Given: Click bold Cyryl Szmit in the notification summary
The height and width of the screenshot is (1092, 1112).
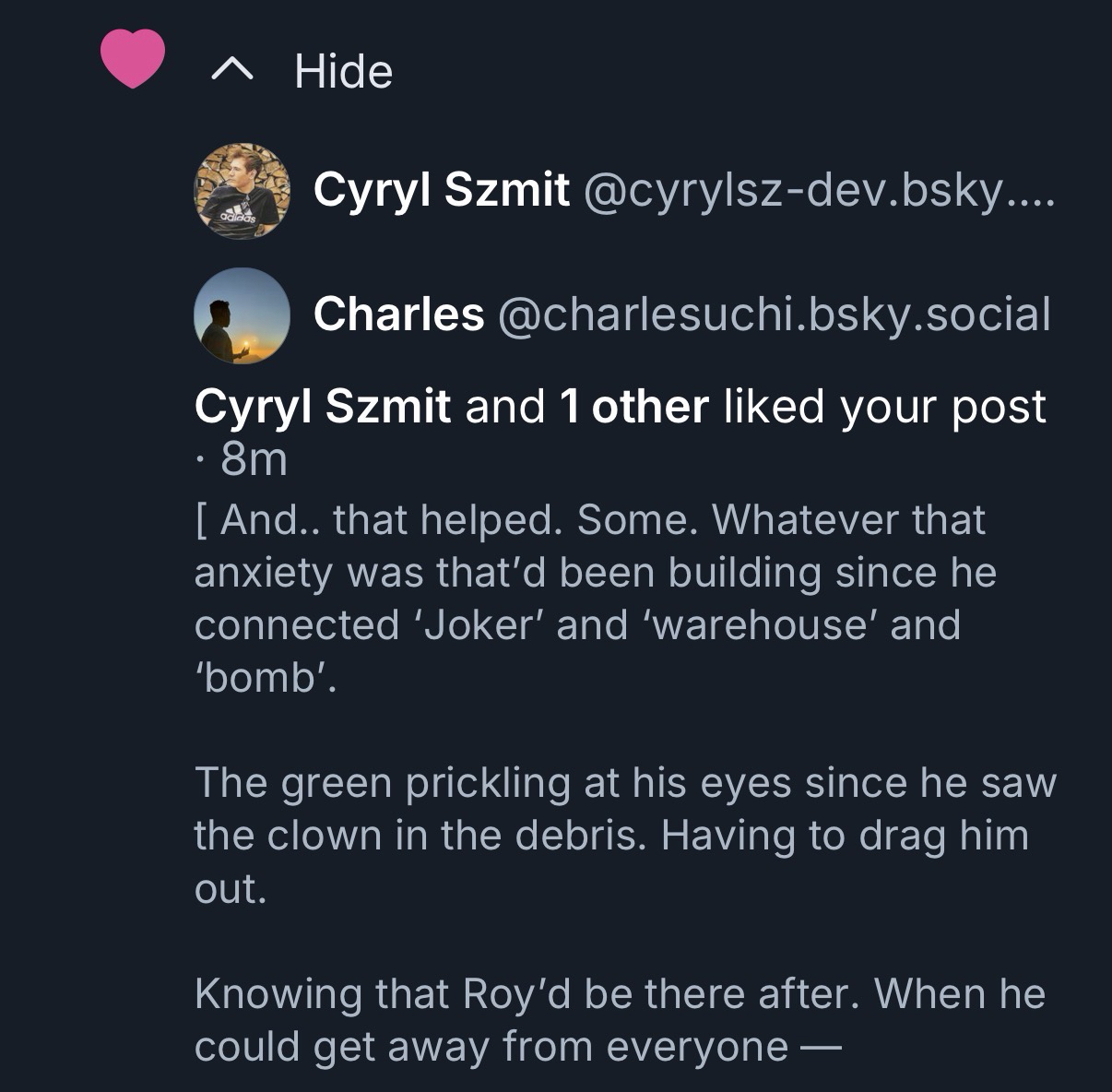Looking at the screenshot, I should [323, 407].
